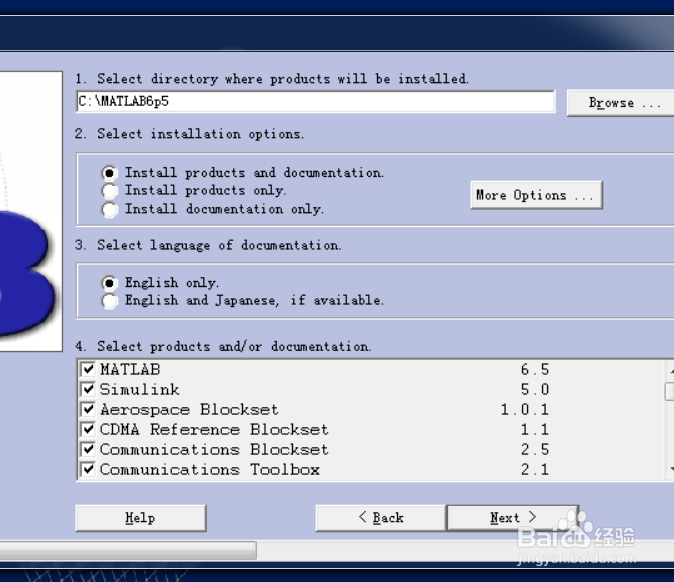Click the product list scrollbar thumb
Screen dimensions: 674x582
[670, 391]
